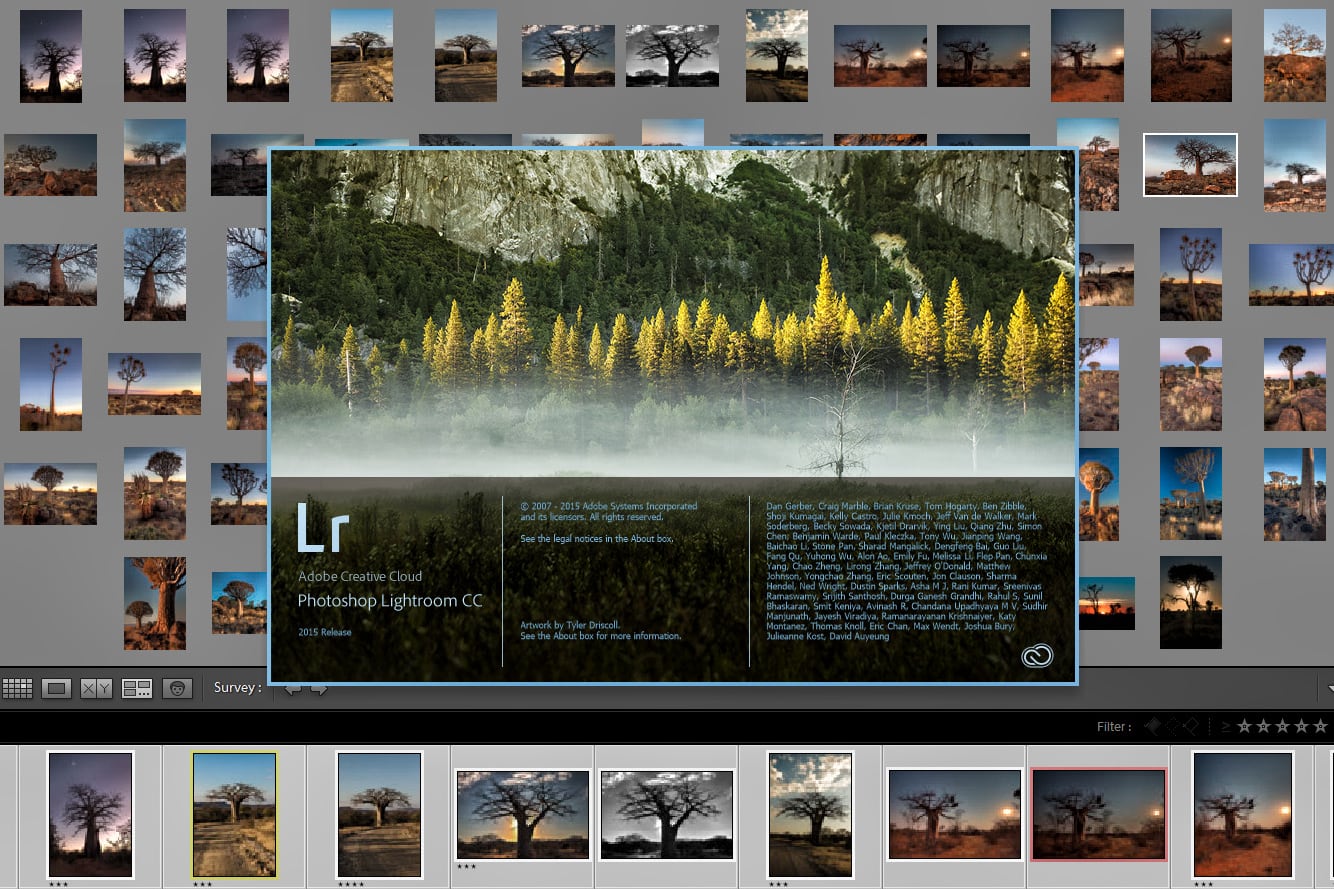Viewport: 1334px width, 889px height.
Task: Switch to Loupe view in toolbar
Action: pyautogui.click(x=56, y=688)
